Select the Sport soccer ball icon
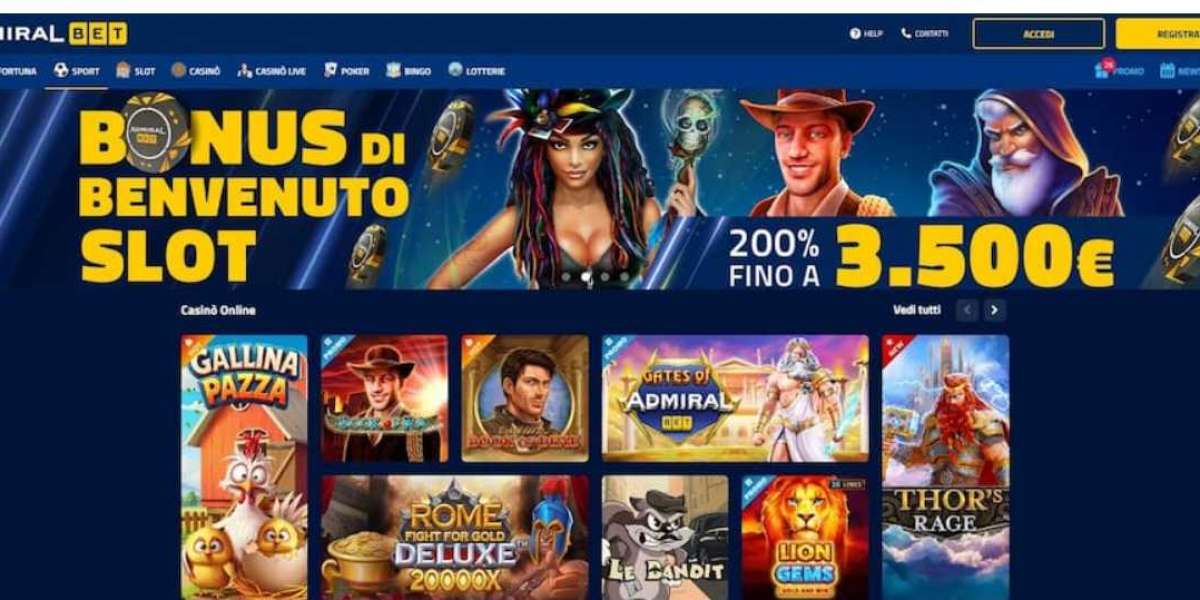This screenshot has width=1200, height=600. (61, 70)
